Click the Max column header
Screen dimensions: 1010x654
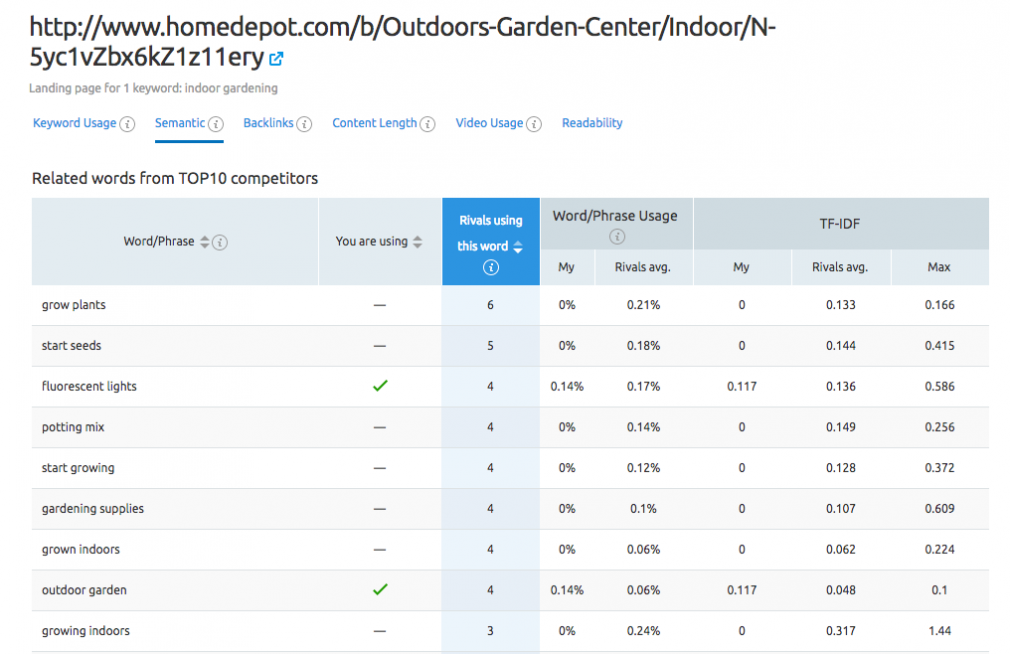(939, 267)
